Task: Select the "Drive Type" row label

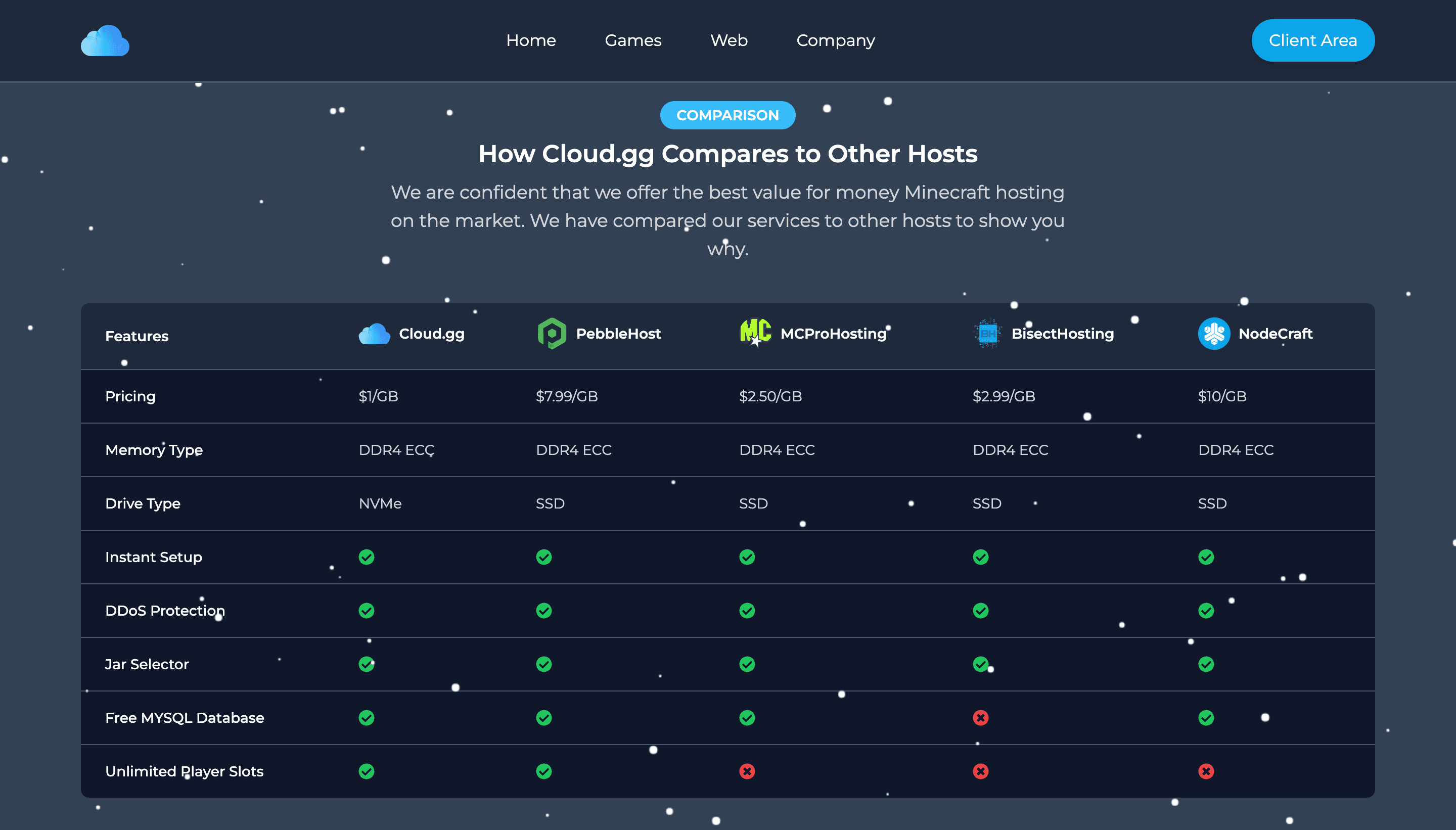Action: point(143,504)
